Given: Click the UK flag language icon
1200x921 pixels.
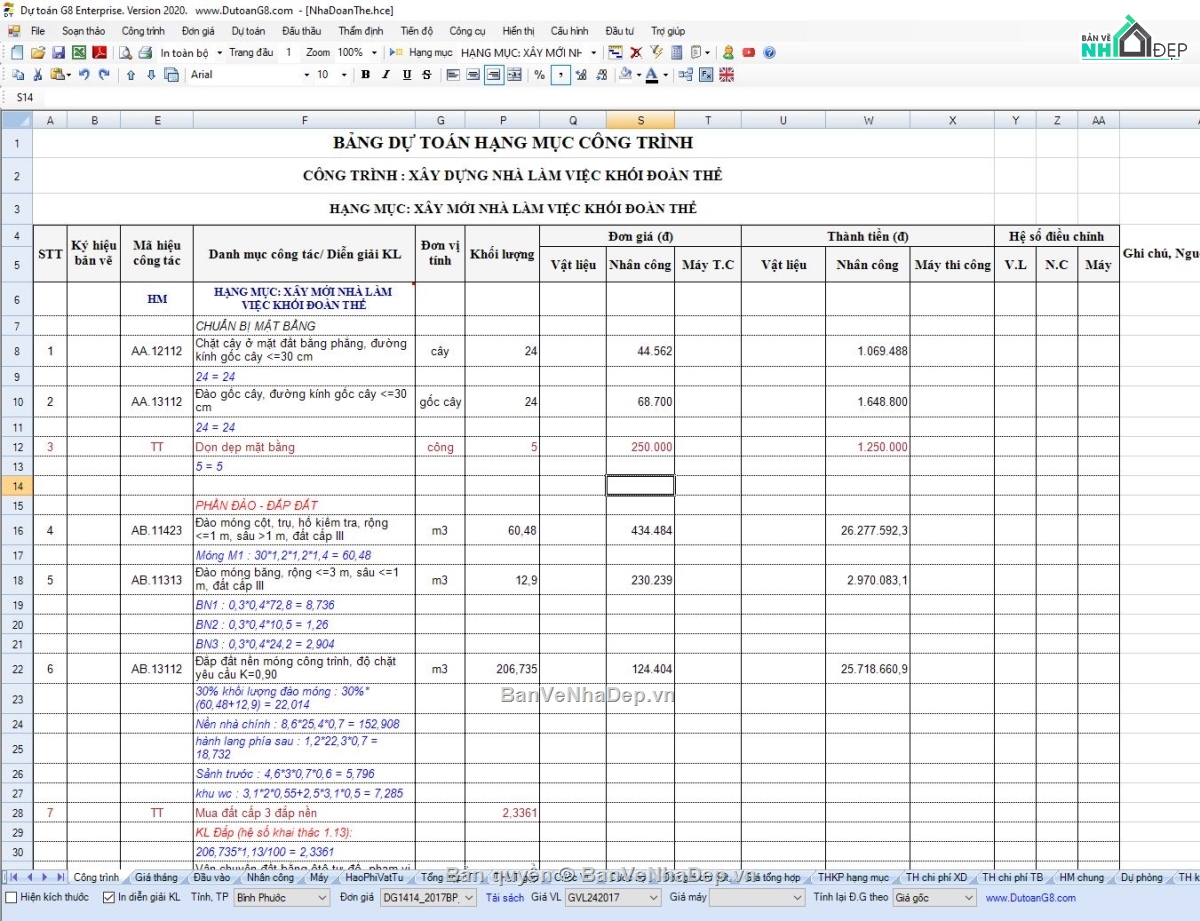Looking at the screenshot, I should coord(726,74).
